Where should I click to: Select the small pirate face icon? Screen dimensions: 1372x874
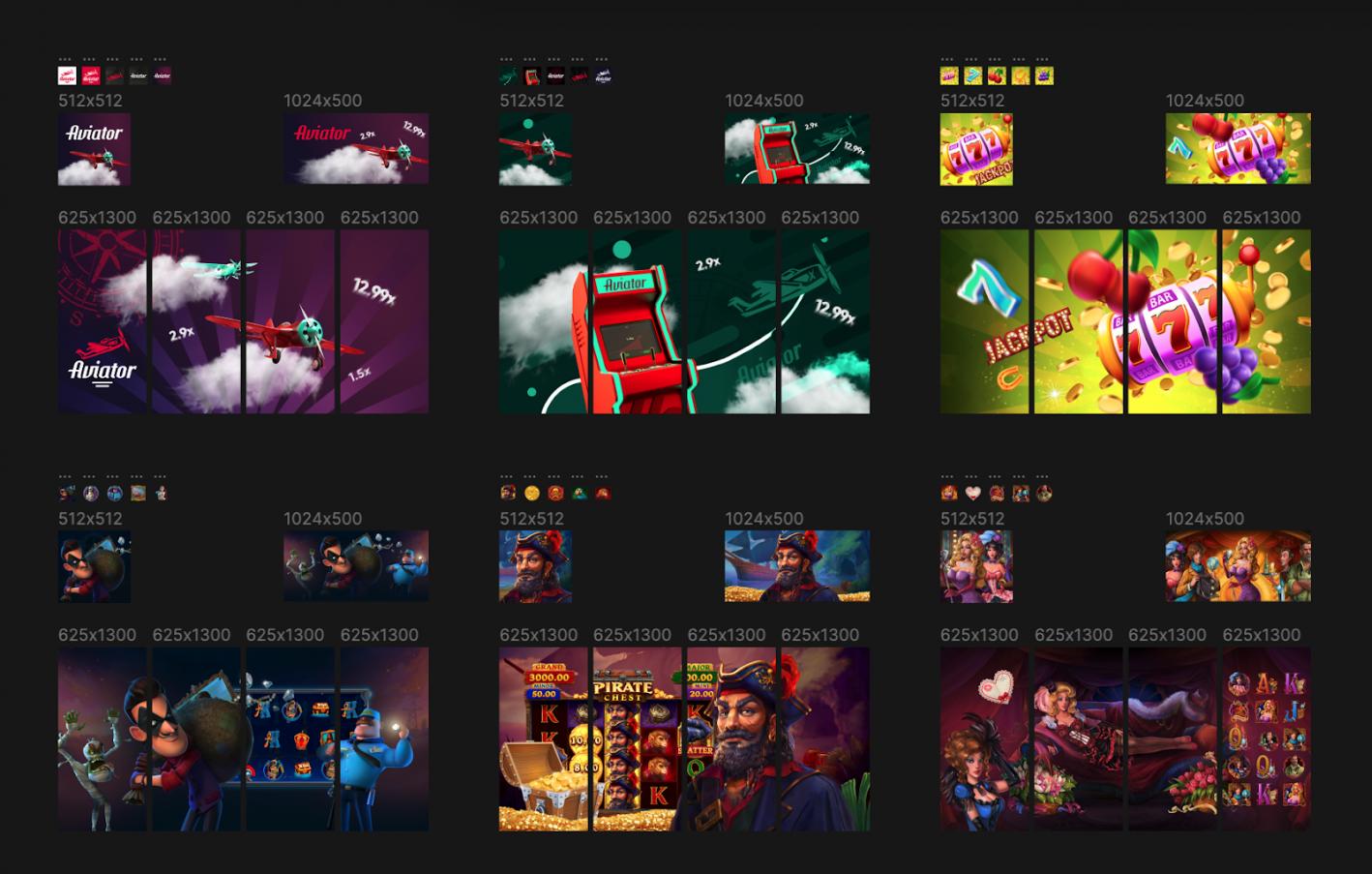point(508,493)
